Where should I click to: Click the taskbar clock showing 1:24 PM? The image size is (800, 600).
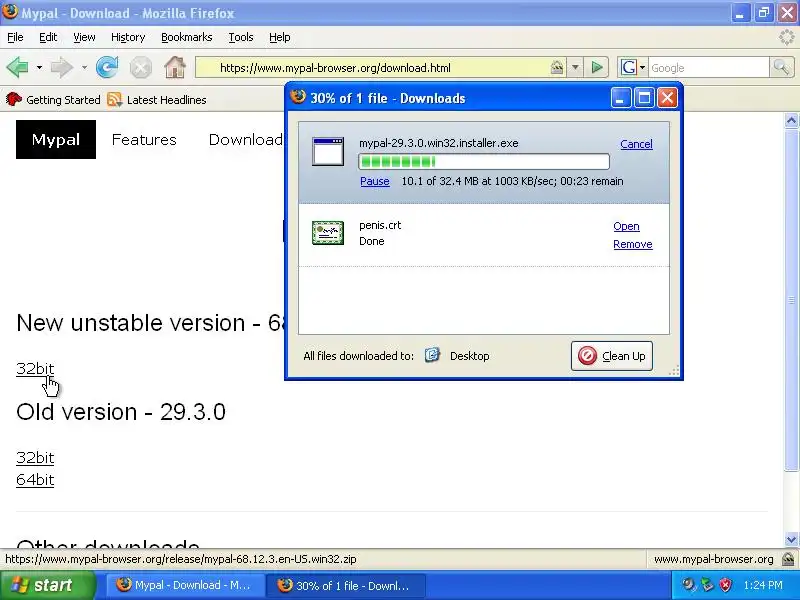point(763,585)
